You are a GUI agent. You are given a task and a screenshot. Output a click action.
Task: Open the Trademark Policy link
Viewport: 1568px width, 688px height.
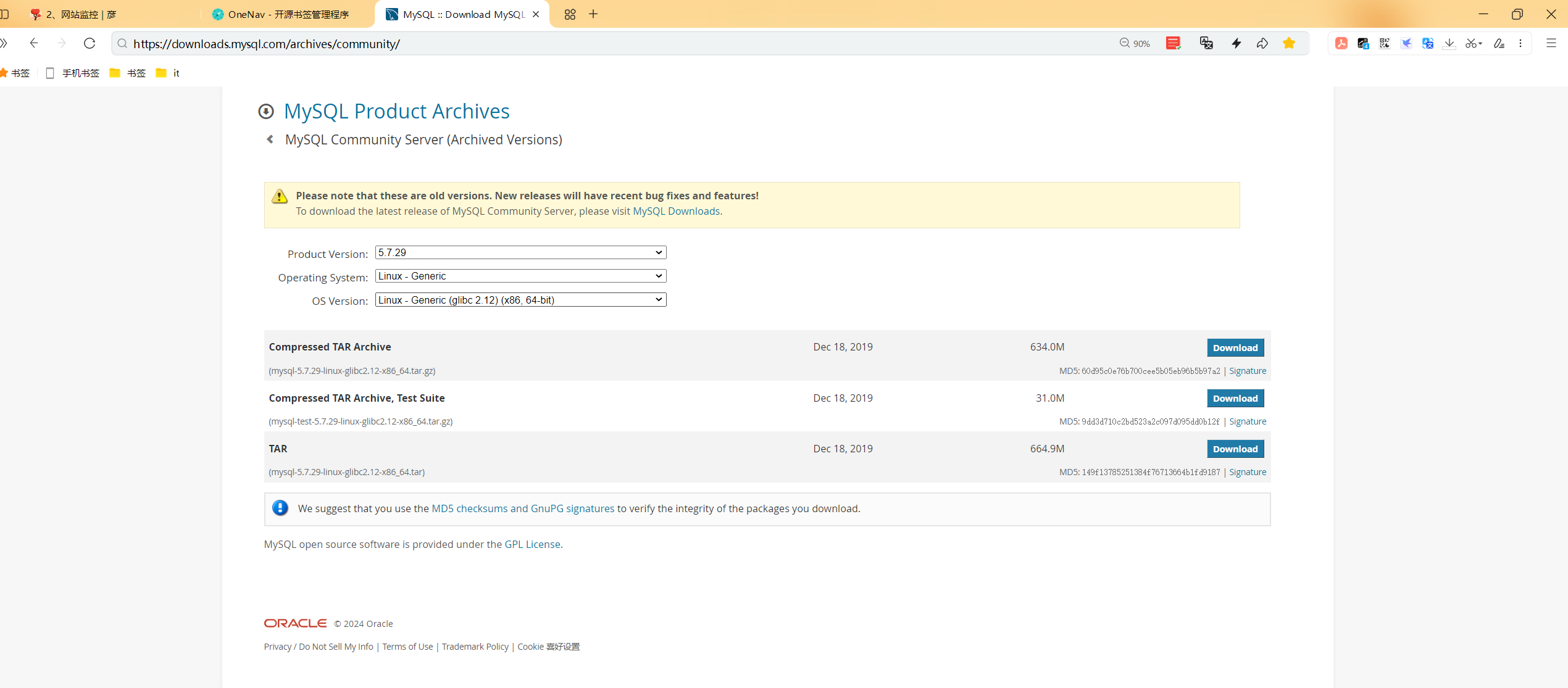pyautogui.click(x=475, y=647)
